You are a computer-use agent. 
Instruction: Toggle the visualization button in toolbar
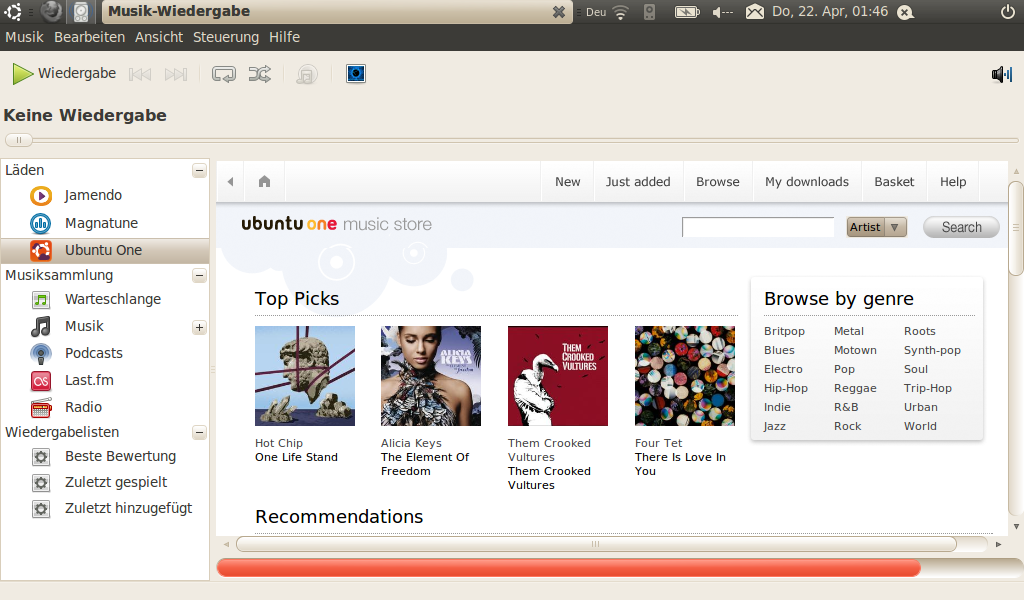pos(355,74)
